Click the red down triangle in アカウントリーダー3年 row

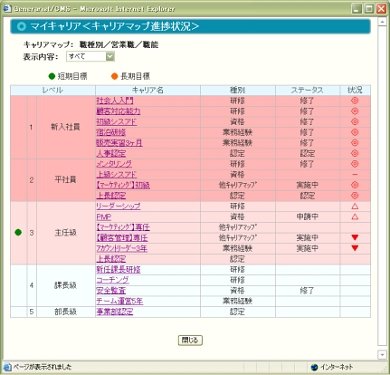pyautogui.click(x=355, y=248)
